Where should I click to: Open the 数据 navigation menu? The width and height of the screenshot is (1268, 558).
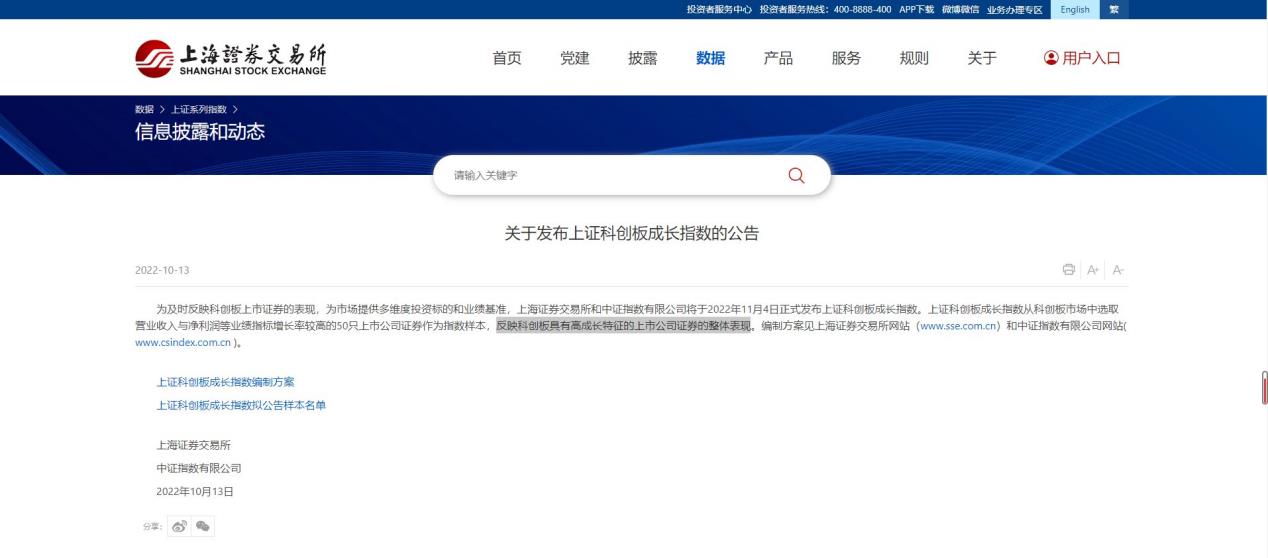click(710, 58)
